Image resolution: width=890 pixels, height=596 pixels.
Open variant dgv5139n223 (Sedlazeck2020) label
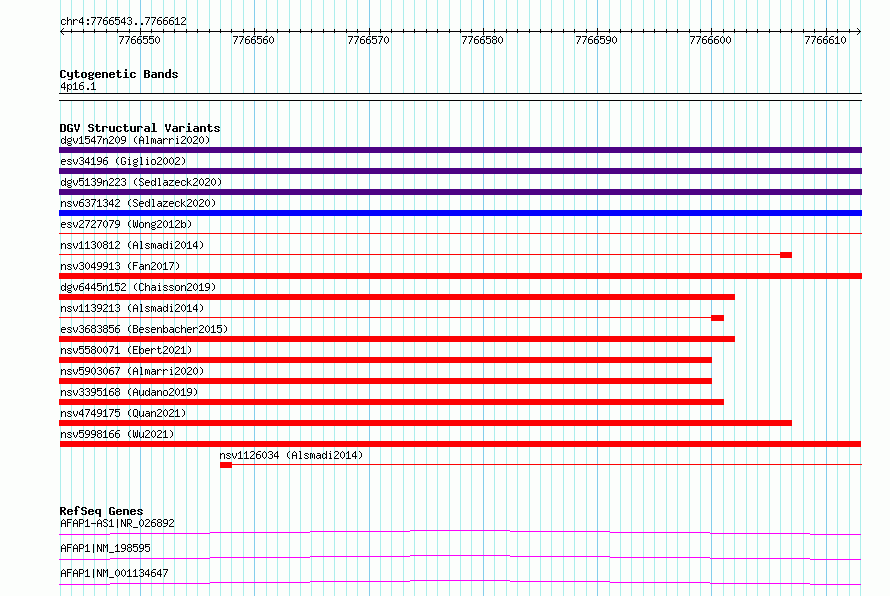coord(141,182)
